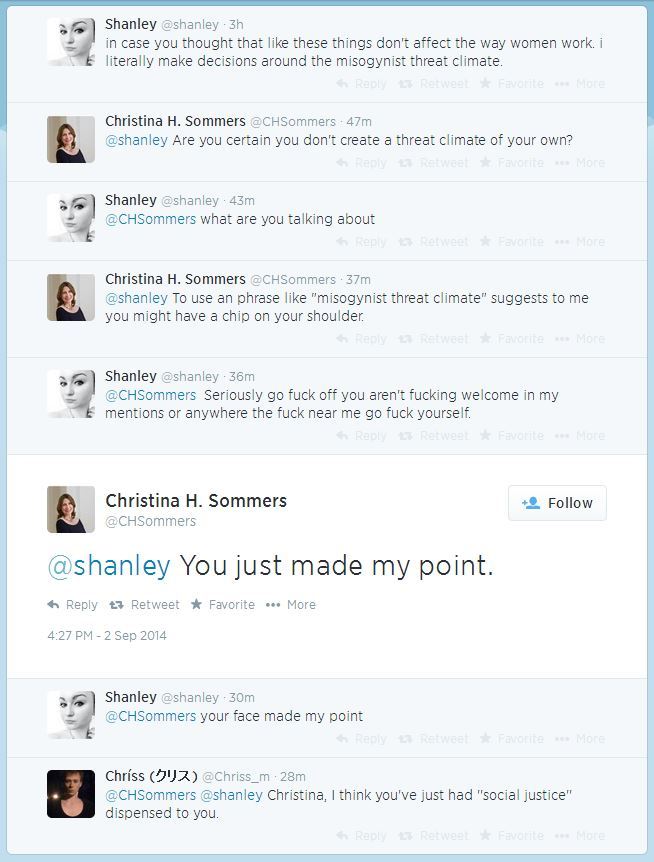
Task: Reply to Christina's "chip on your shoulder" tweet
Action: 361,339
